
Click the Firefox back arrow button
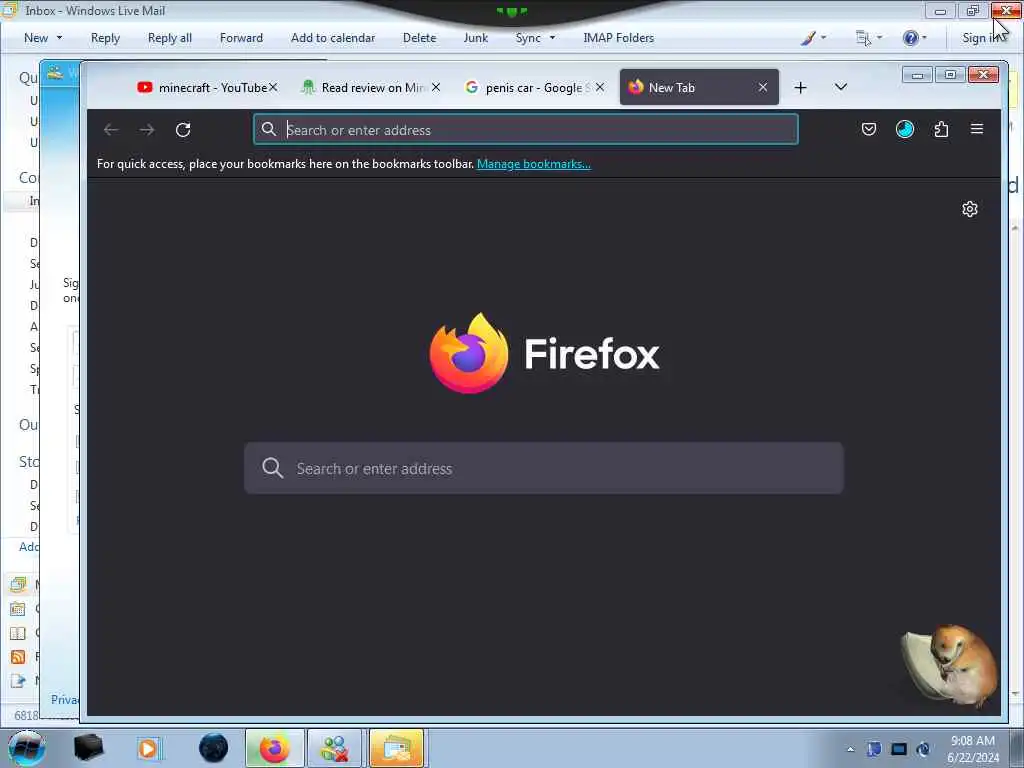[111, 130]
